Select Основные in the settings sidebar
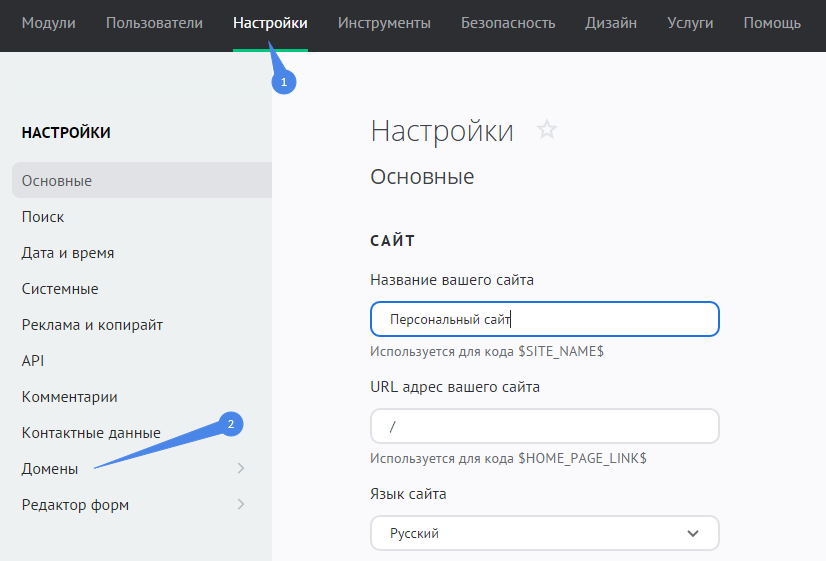Viewport: 826px width, 561px height. pyautogui.click(x=57, y=181)
